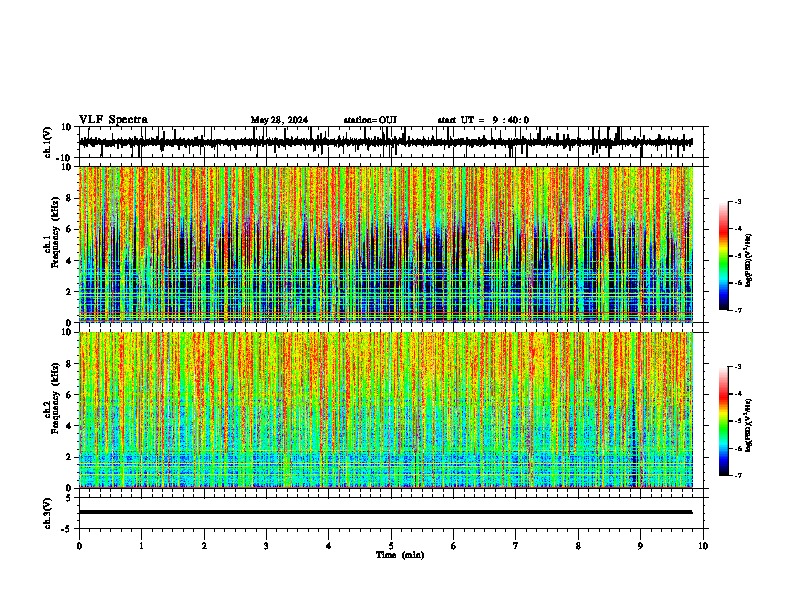
Task: Click the "4" kHz tick on ch.2 spectrogram
Action: tap(70, 426)
